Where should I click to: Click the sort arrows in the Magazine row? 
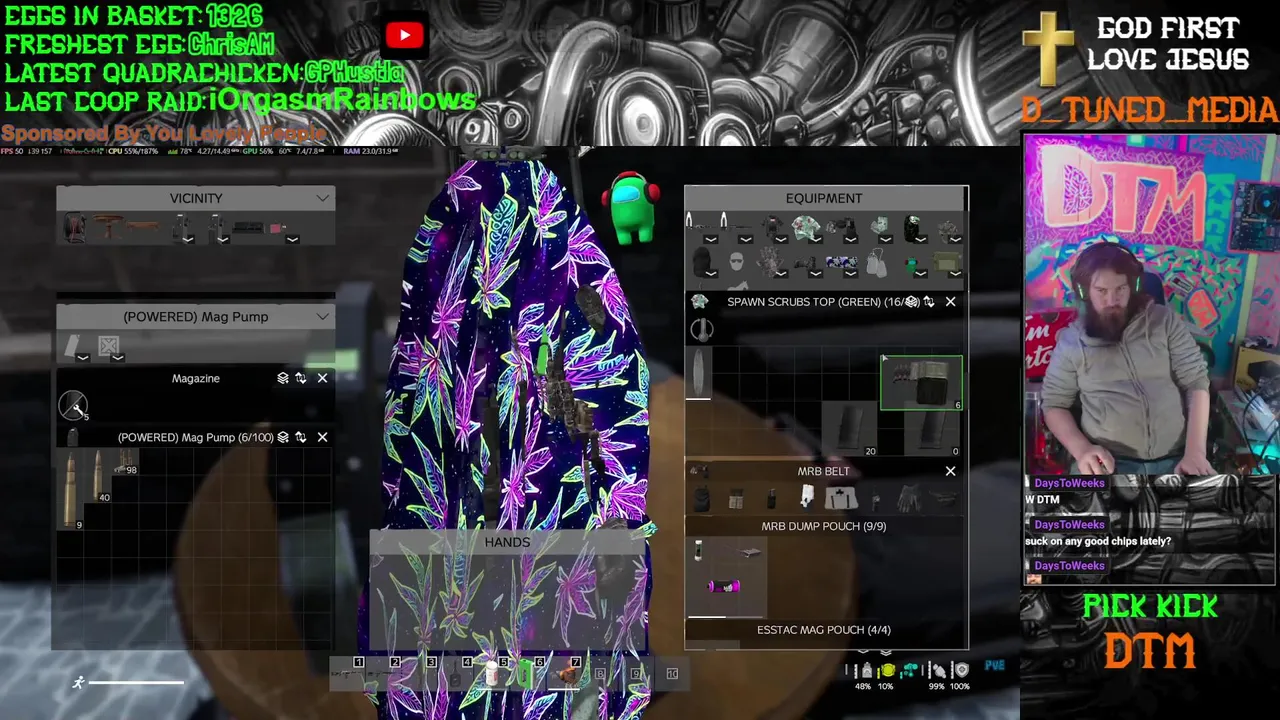(301, 378)
